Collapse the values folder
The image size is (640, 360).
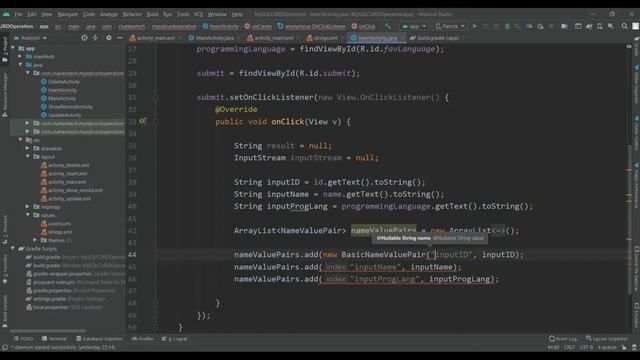27,215
